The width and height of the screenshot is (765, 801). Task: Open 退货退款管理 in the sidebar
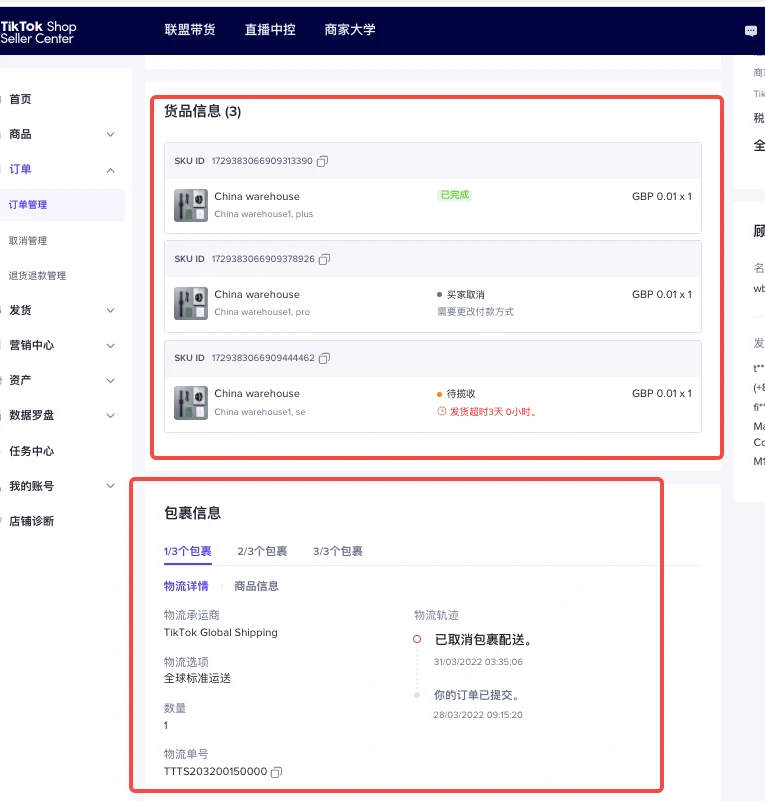(x=37, y=276)
